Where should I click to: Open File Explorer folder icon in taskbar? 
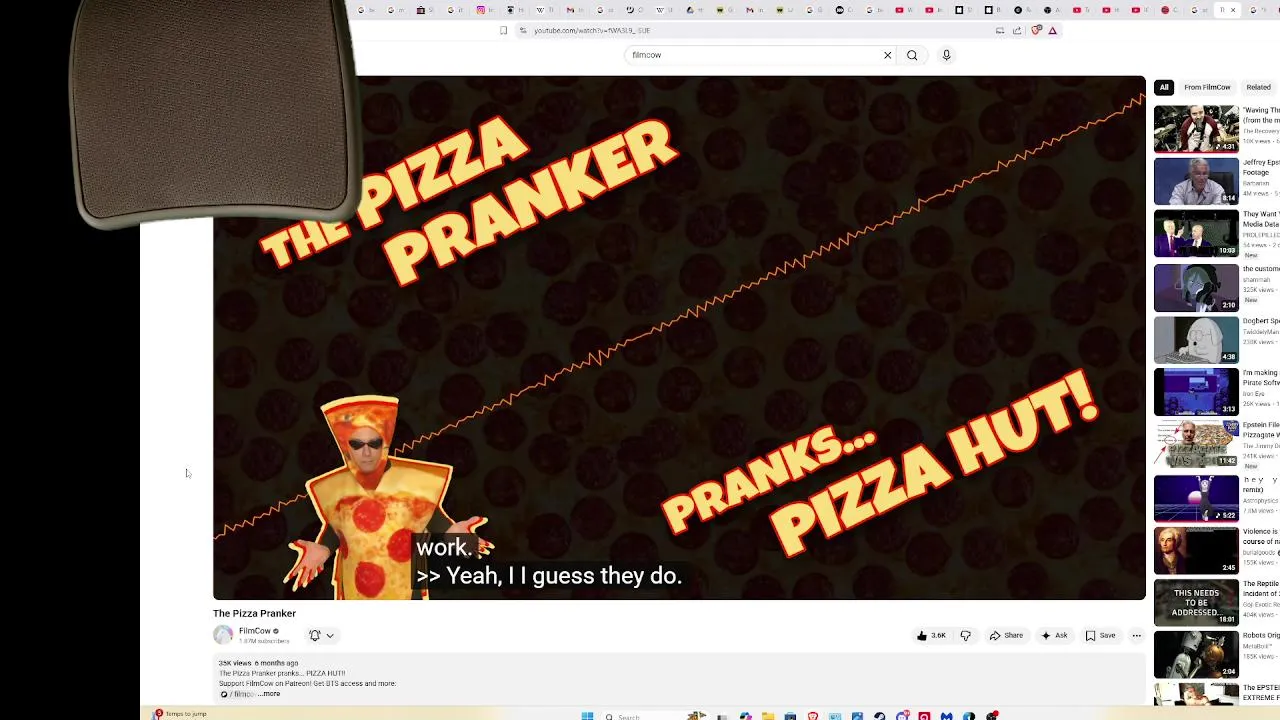tap(768, 716)
